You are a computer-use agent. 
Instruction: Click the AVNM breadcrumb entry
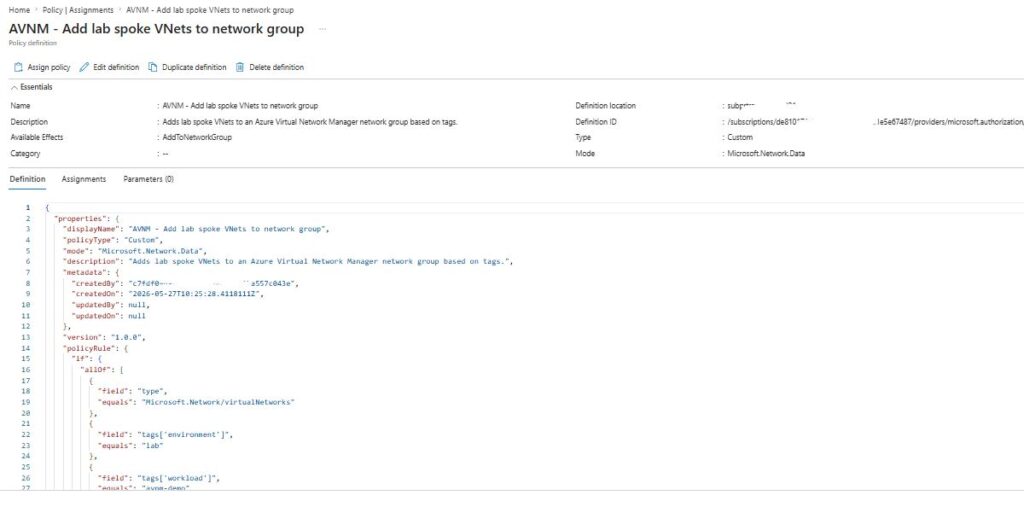(210, 10)
